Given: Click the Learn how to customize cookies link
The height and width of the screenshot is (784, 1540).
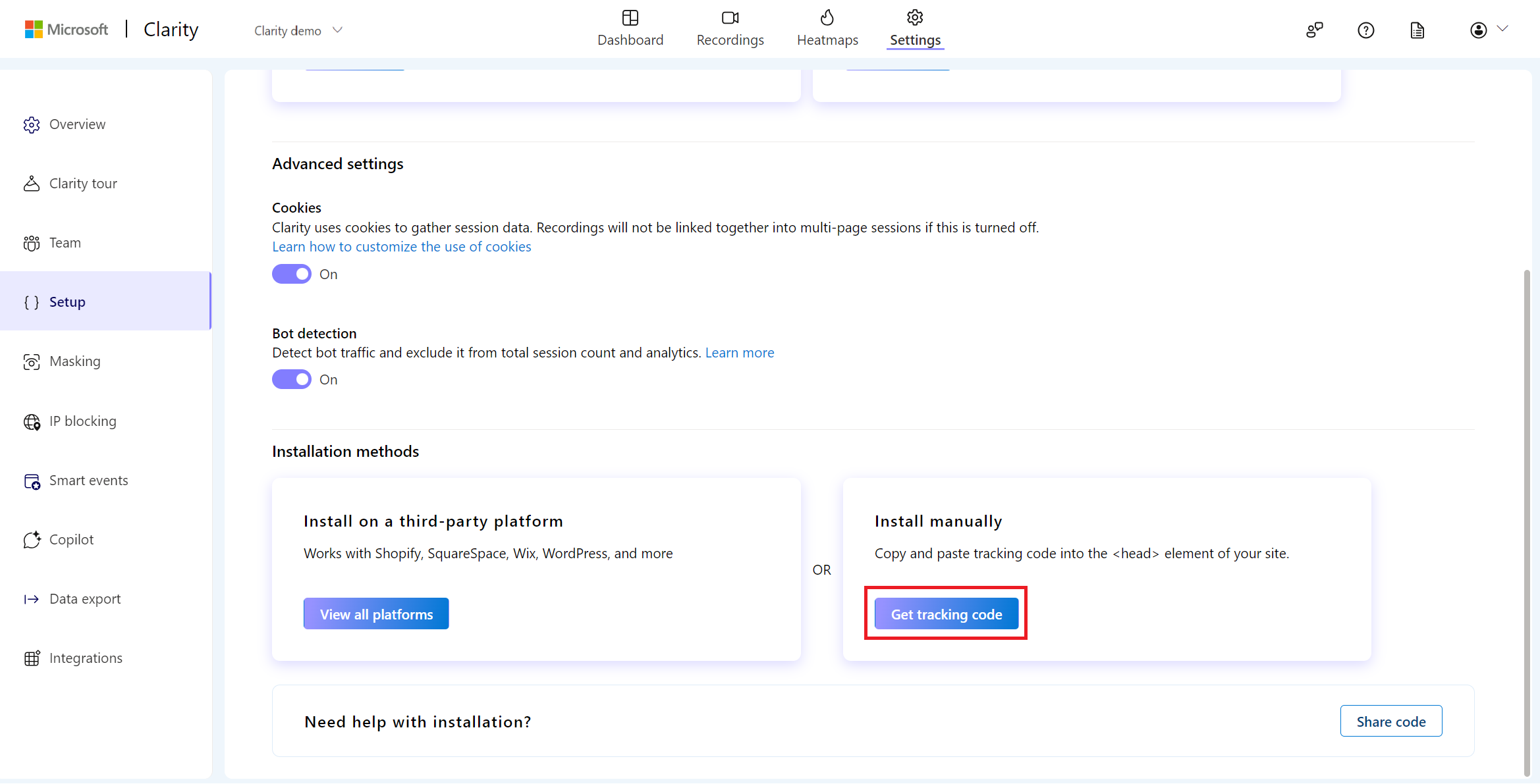Looking at the screenshot, I should pyautogui.click(x=401, y=245).
